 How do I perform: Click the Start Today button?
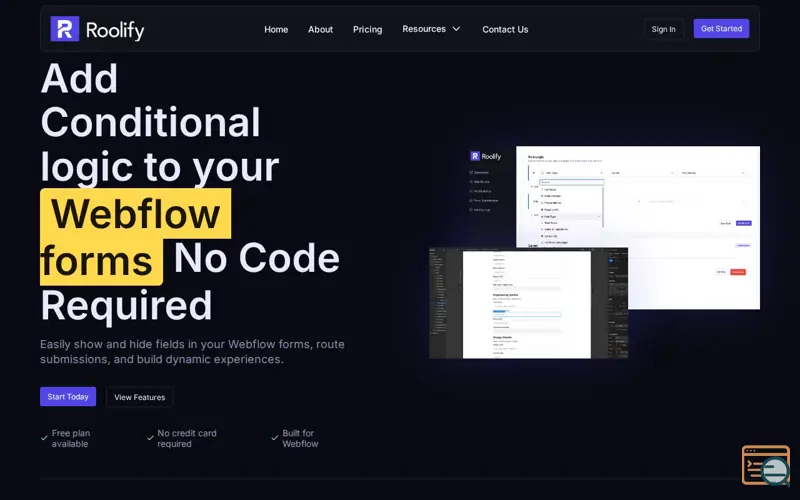68,396
